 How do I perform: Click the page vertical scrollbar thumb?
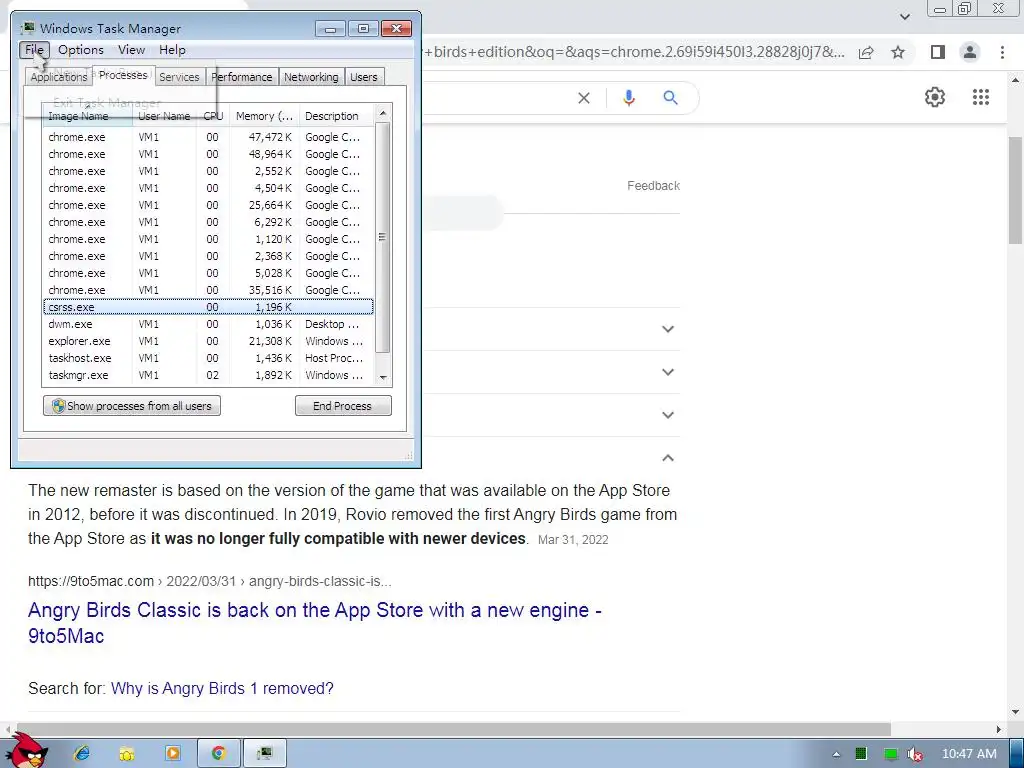(1016, 190)
